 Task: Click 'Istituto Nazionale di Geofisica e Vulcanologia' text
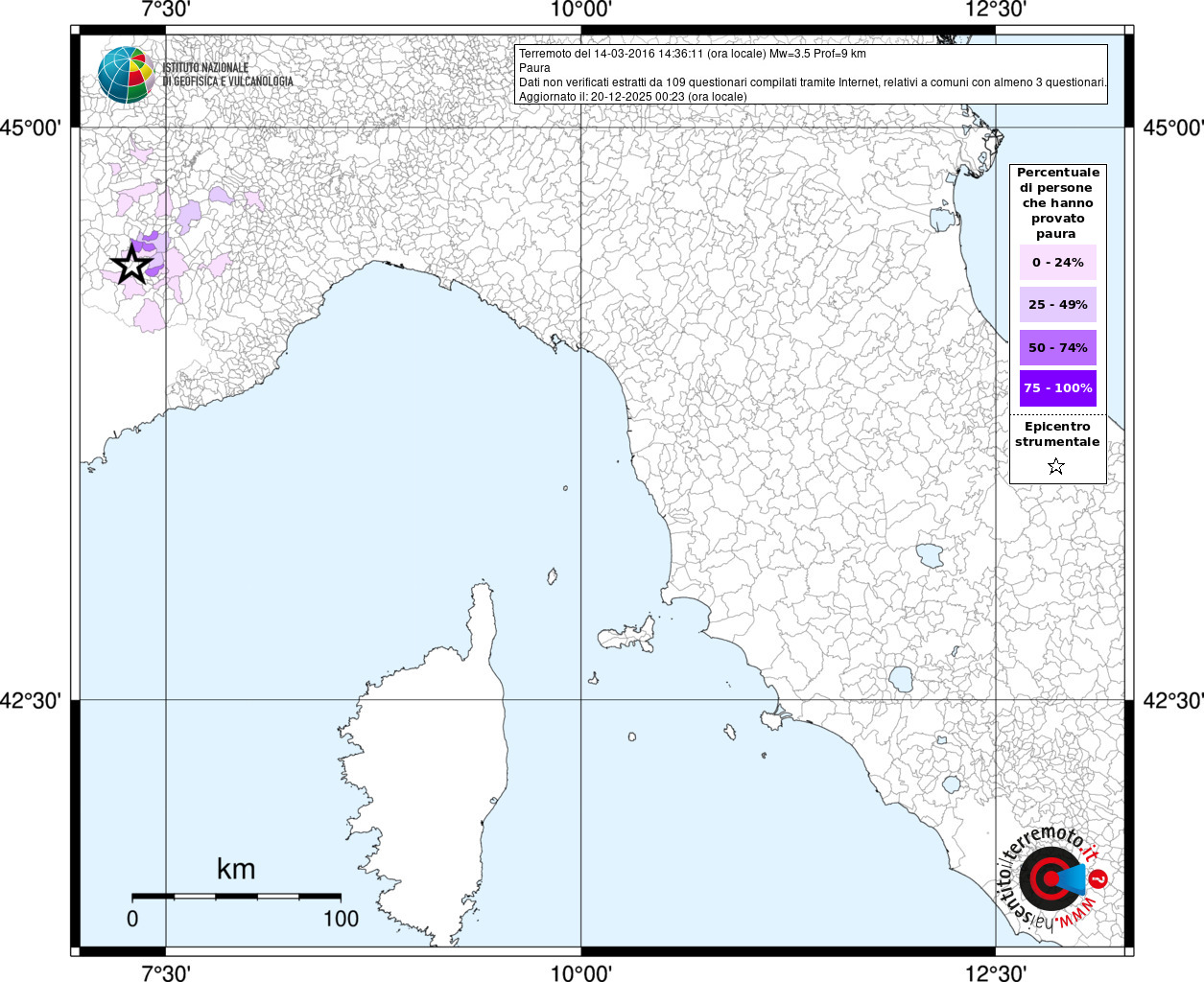pyautogui.click(x=227, y=75)
